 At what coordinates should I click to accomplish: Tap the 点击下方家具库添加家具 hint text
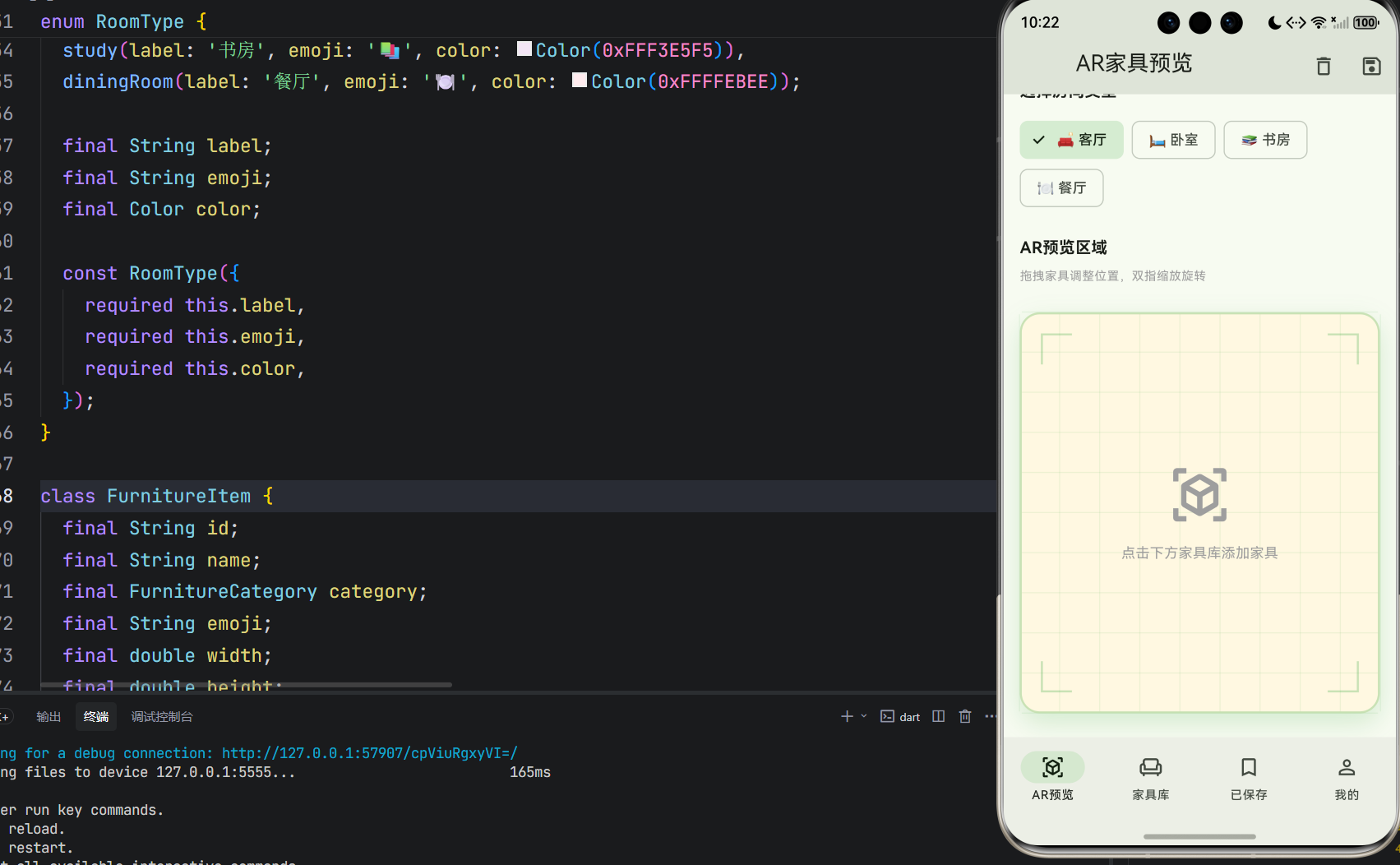click(1199, 553)
